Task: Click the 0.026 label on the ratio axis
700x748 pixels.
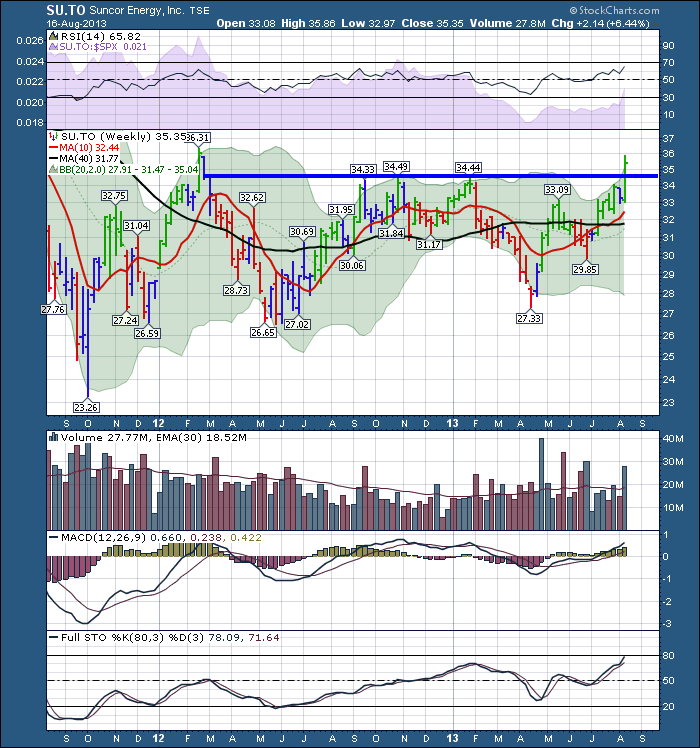Action: pyautogui.click(x=30, y=41)
